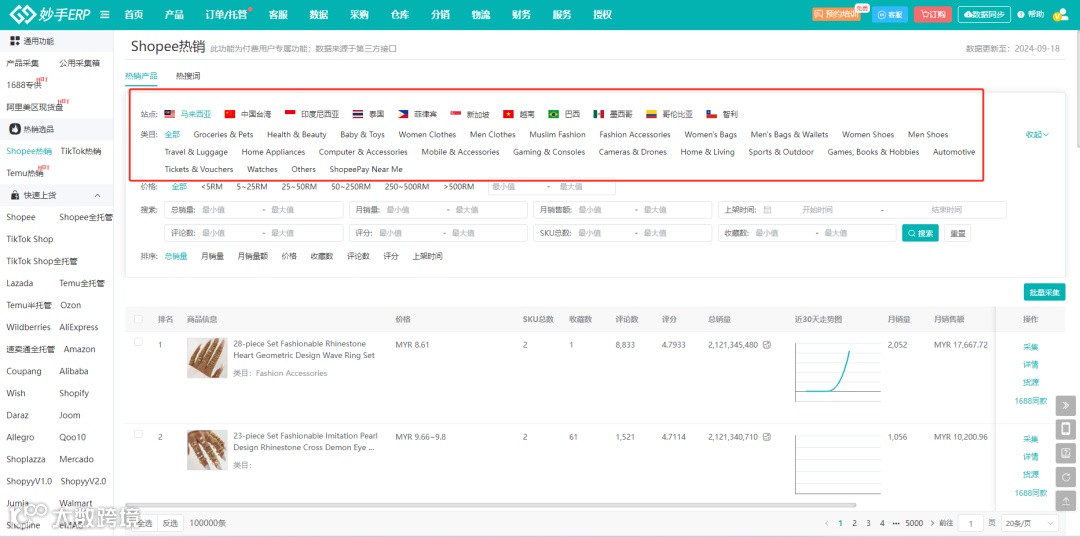Screen dimensions: 1080x537
Task: Select the Colombia flag site 哥伦比亚
Action: click(669, 114)
